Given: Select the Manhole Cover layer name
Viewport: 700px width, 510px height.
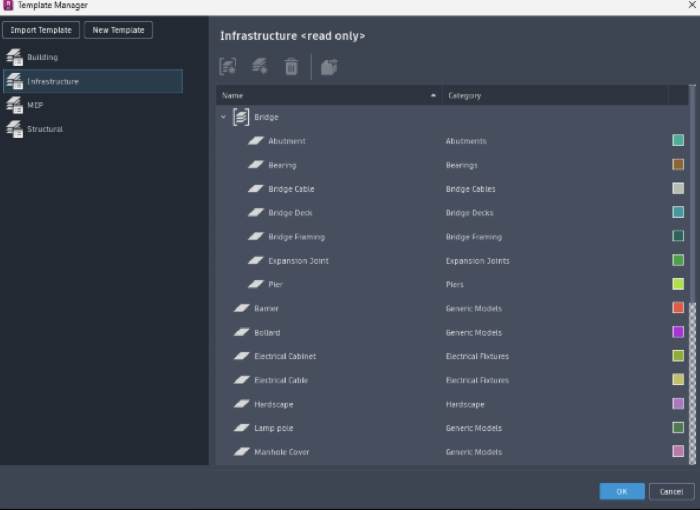Looking at the screenshot, I should (282, 452).
